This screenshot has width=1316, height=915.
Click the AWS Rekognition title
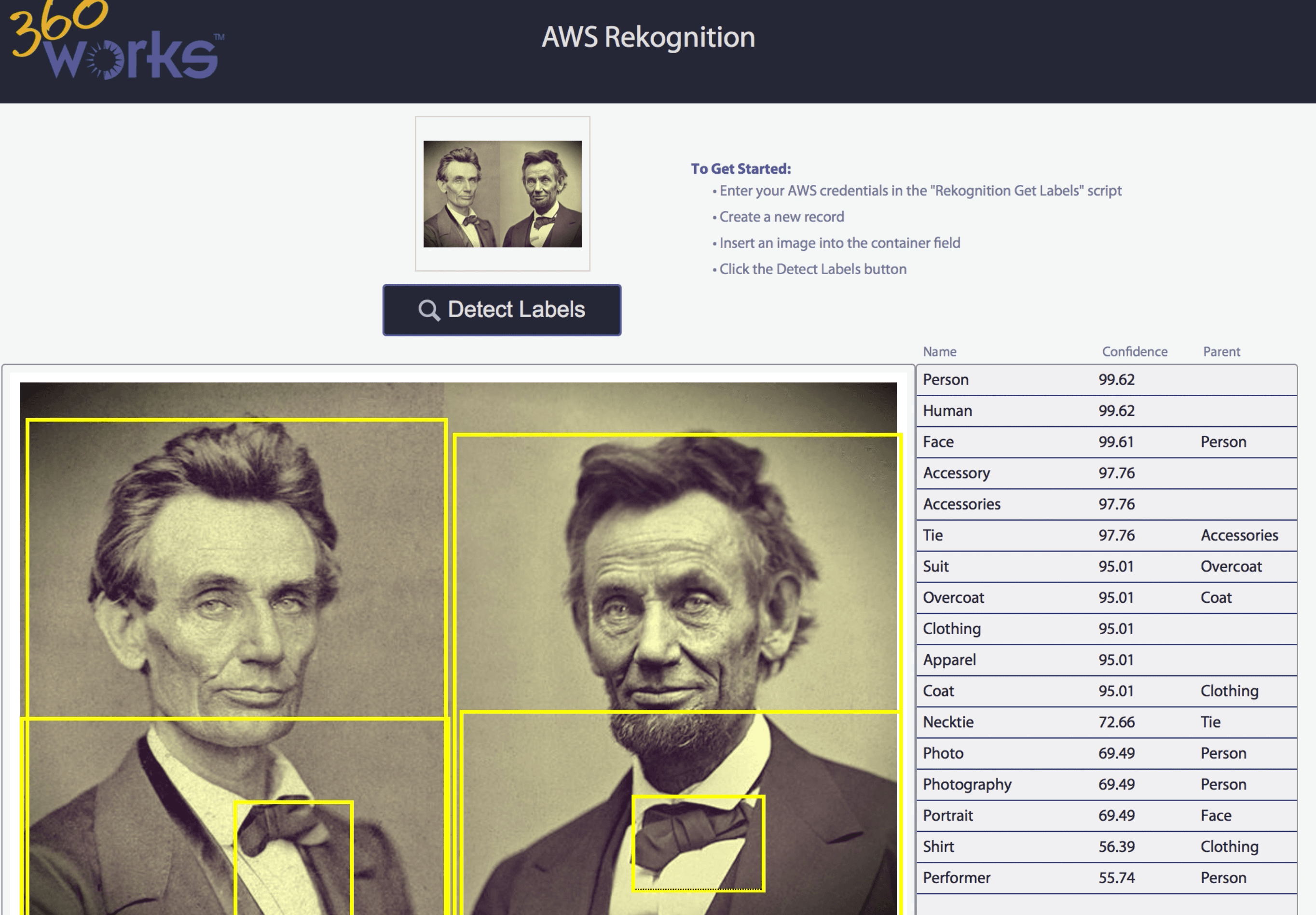point(648,37)
